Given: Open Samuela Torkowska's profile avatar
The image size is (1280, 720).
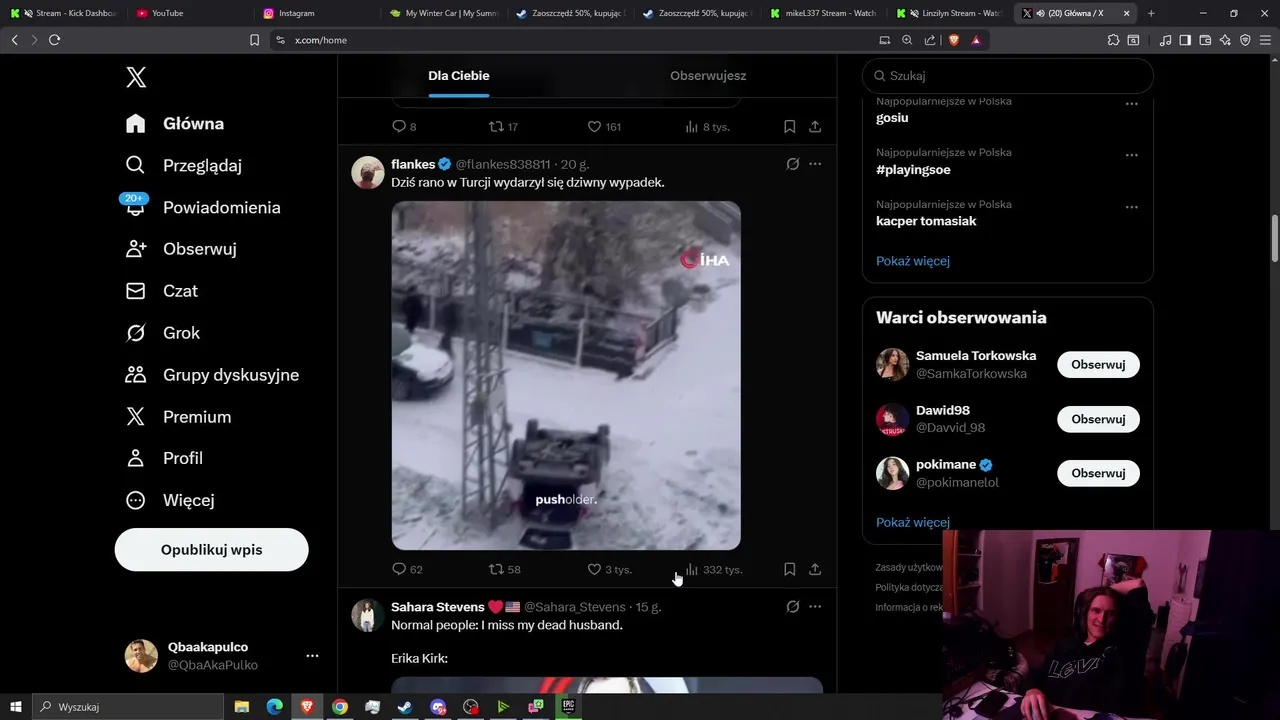Looking at the screenshot, I should pyautogui.click(x=893, y=364).
